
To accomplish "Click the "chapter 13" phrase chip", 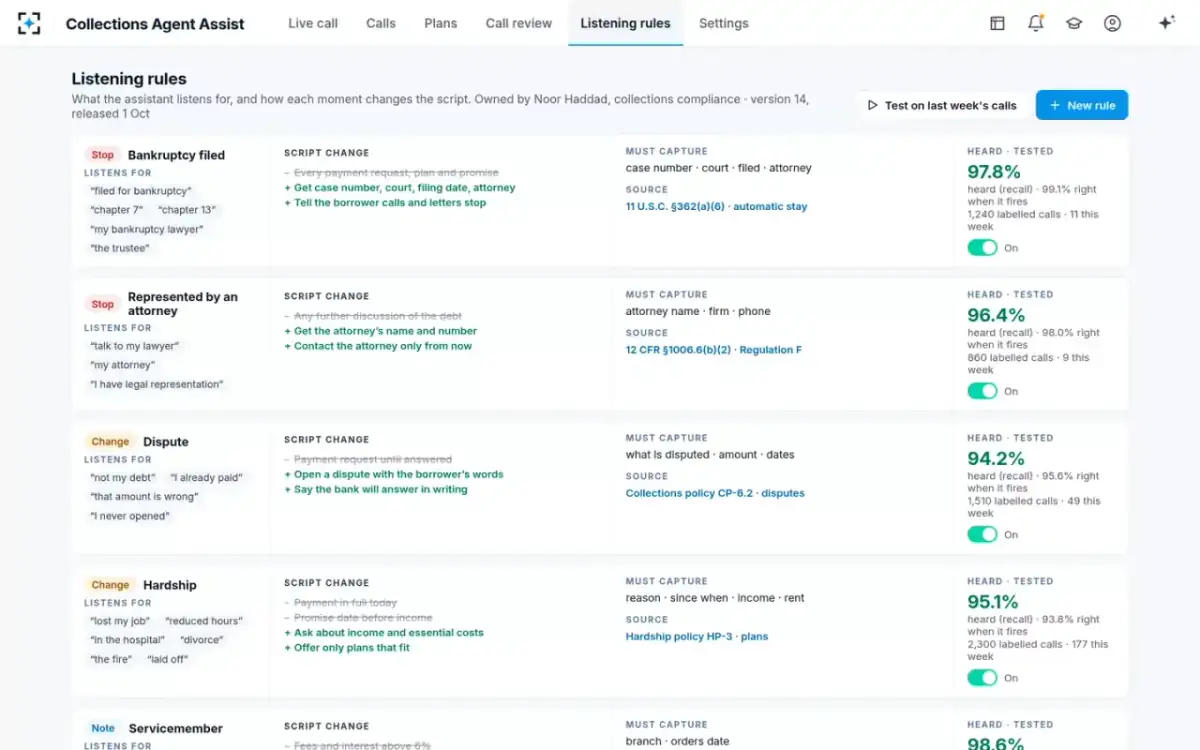I will coord(188,210).
